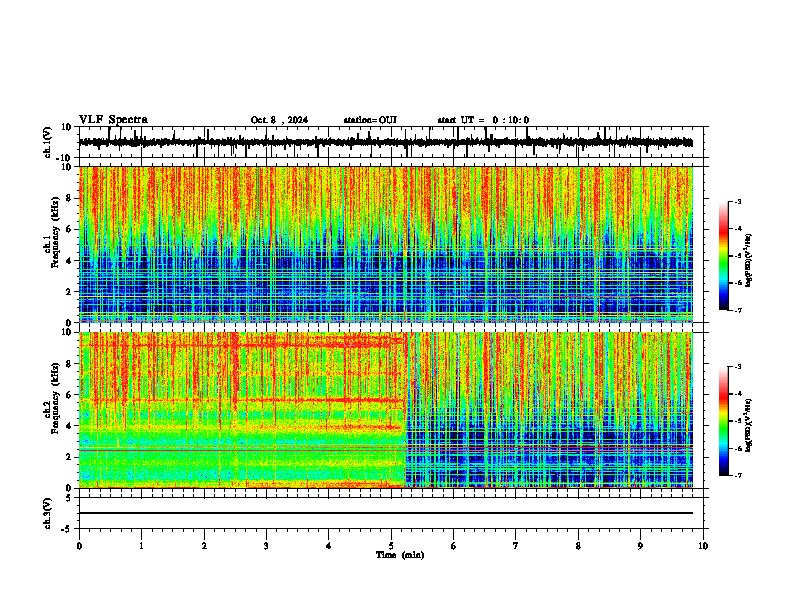Click the "ch.2 Frequency (kHz)" axis label
This screenshot has width=792, height=612.
pyautogui.click(x=52, y=398)
